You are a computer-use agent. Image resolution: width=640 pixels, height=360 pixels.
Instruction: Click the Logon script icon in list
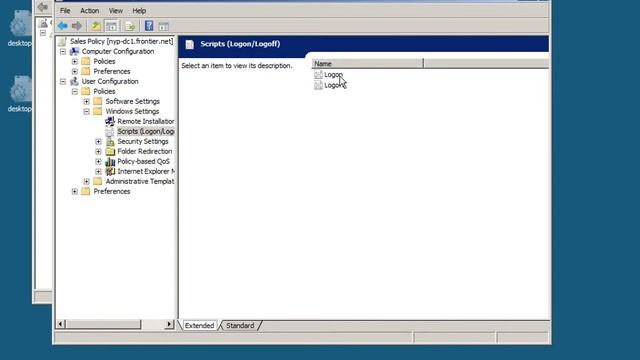pyautogui.click(x=318, y=75)
